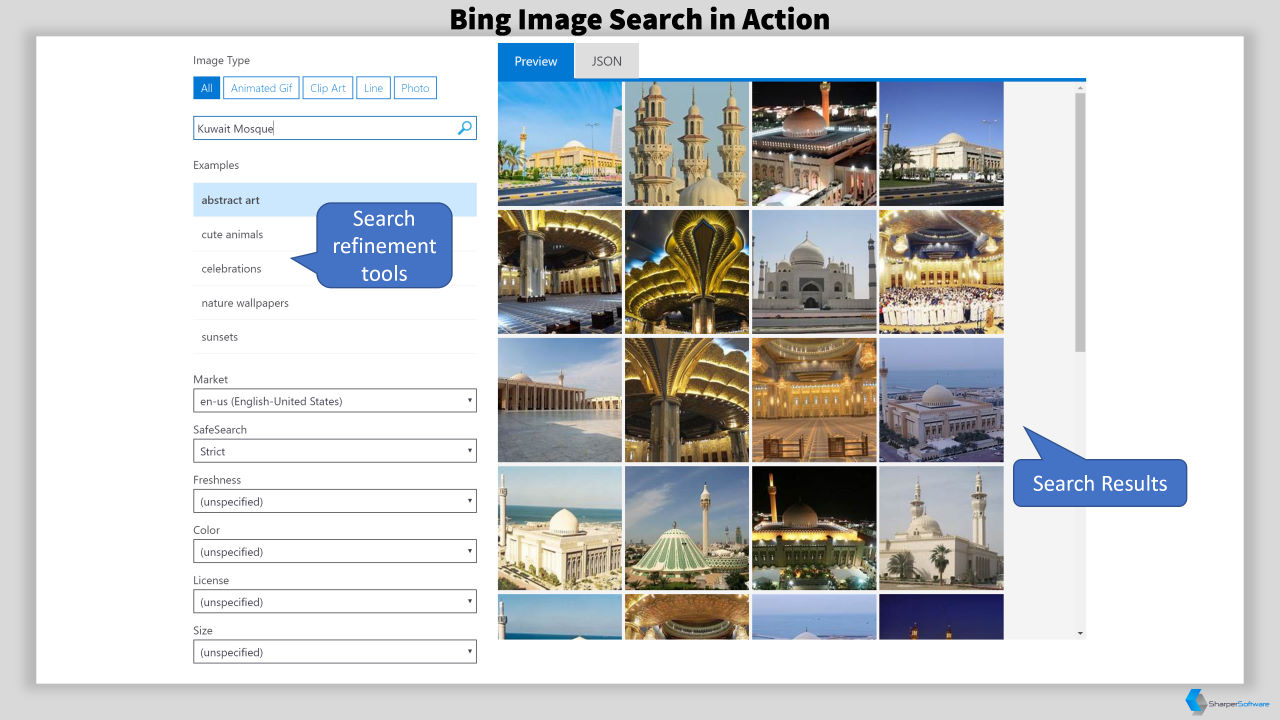Select the Line image type
The image size is (1280, 720).
[373, 88]
